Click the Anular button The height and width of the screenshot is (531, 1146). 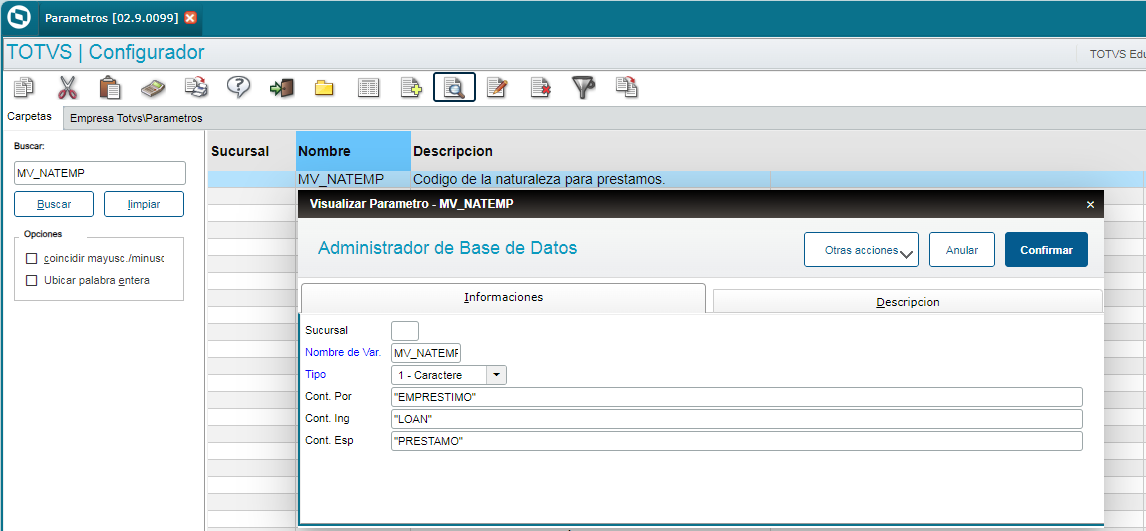point(962,250)
